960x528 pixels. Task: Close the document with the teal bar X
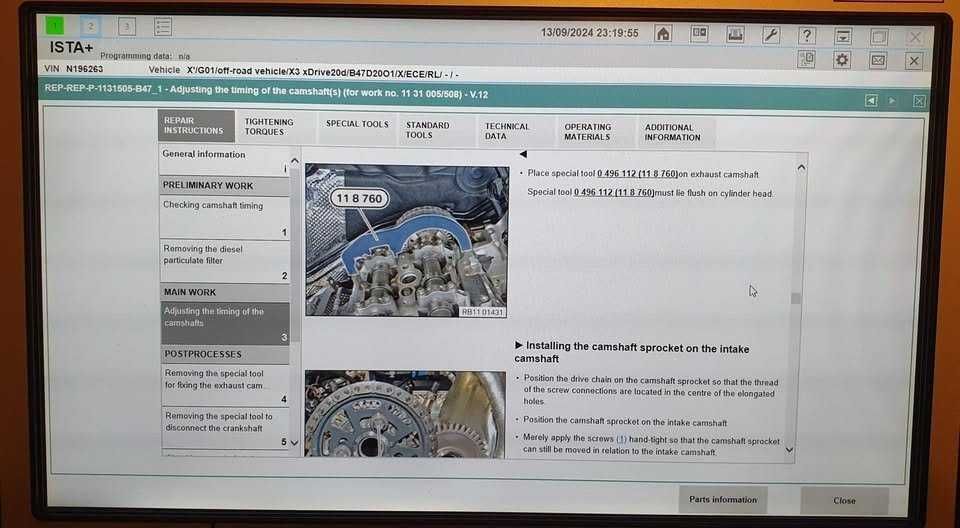pos(919,101)
